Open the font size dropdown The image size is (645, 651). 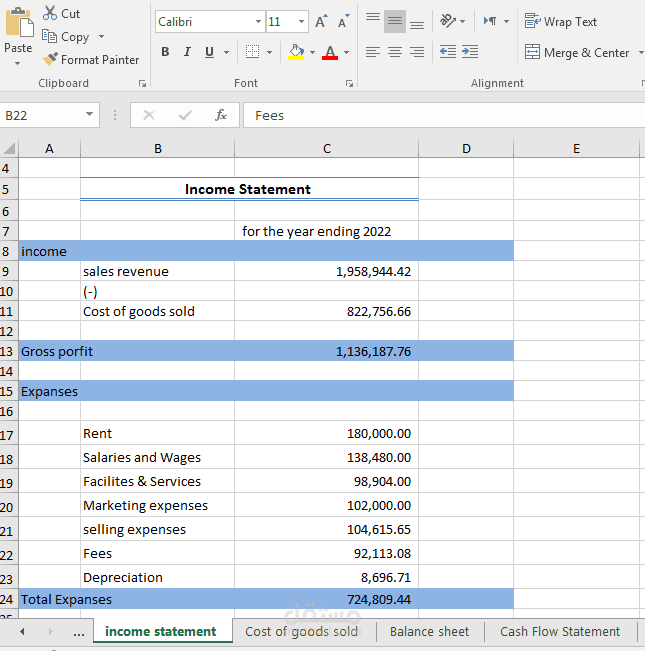(x=301, y=21)
